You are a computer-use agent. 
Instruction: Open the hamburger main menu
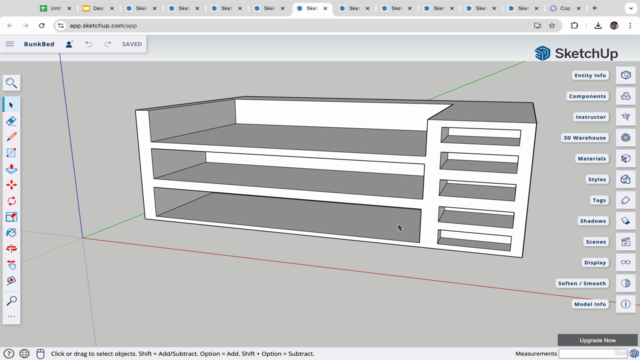coord(10,44)
